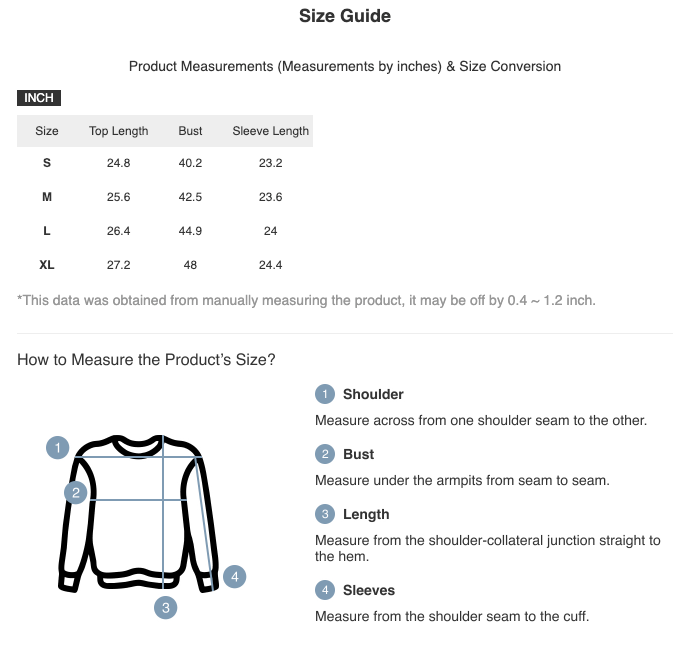
Task: Select the XL size row label
Action: [x=47, y=265]
